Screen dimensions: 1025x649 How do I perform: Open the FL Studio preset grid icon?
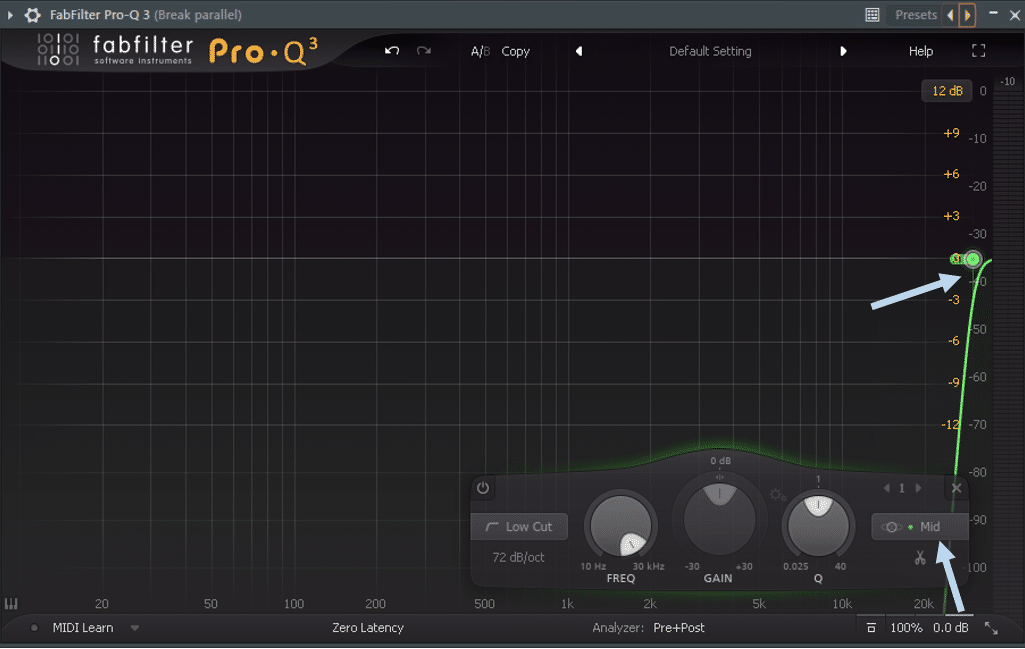click(872, 14)
